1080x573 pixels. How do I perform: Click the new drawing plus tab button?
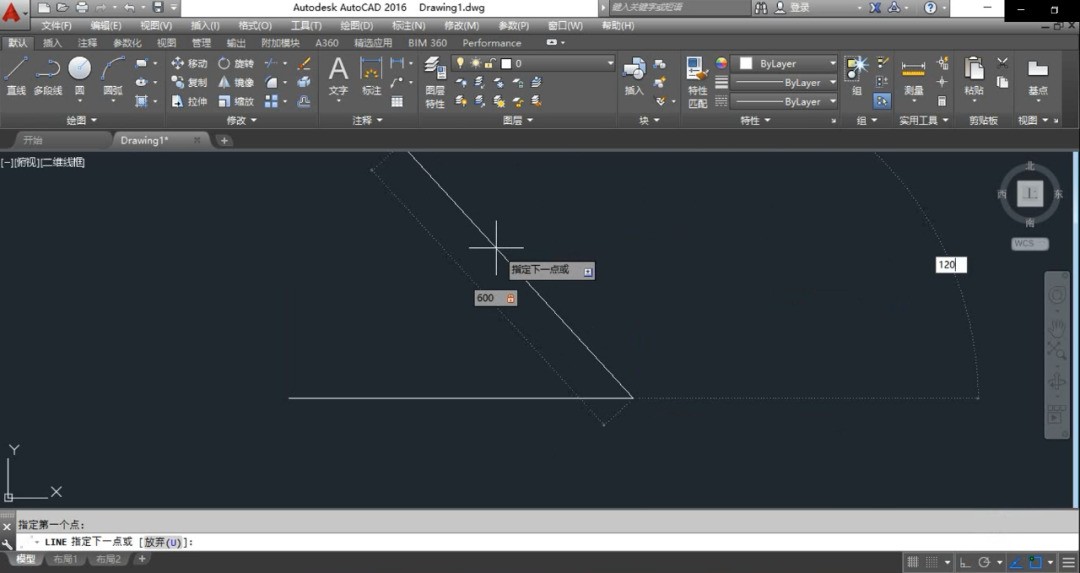224,140
